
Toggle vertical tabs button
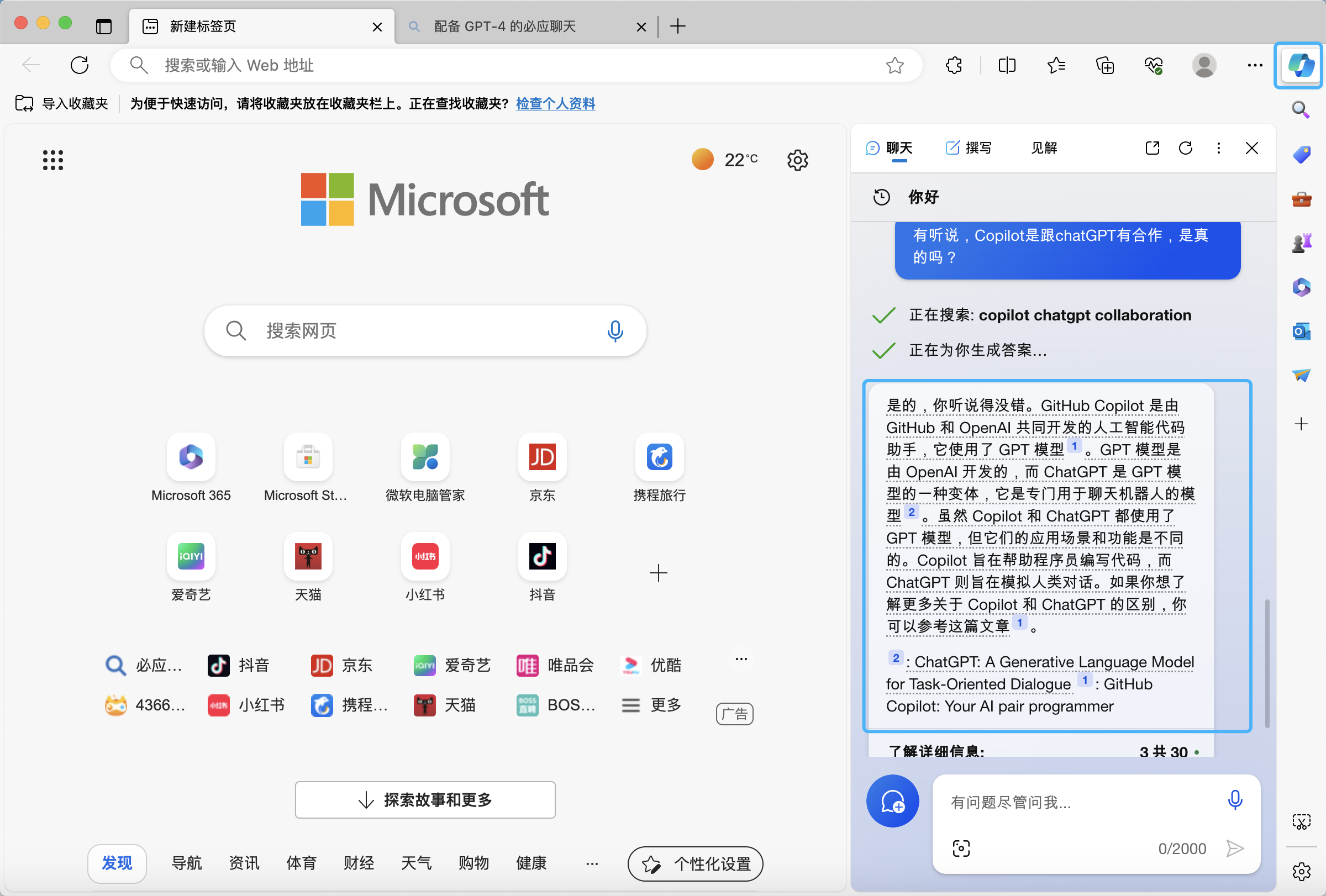pos(104,26)
